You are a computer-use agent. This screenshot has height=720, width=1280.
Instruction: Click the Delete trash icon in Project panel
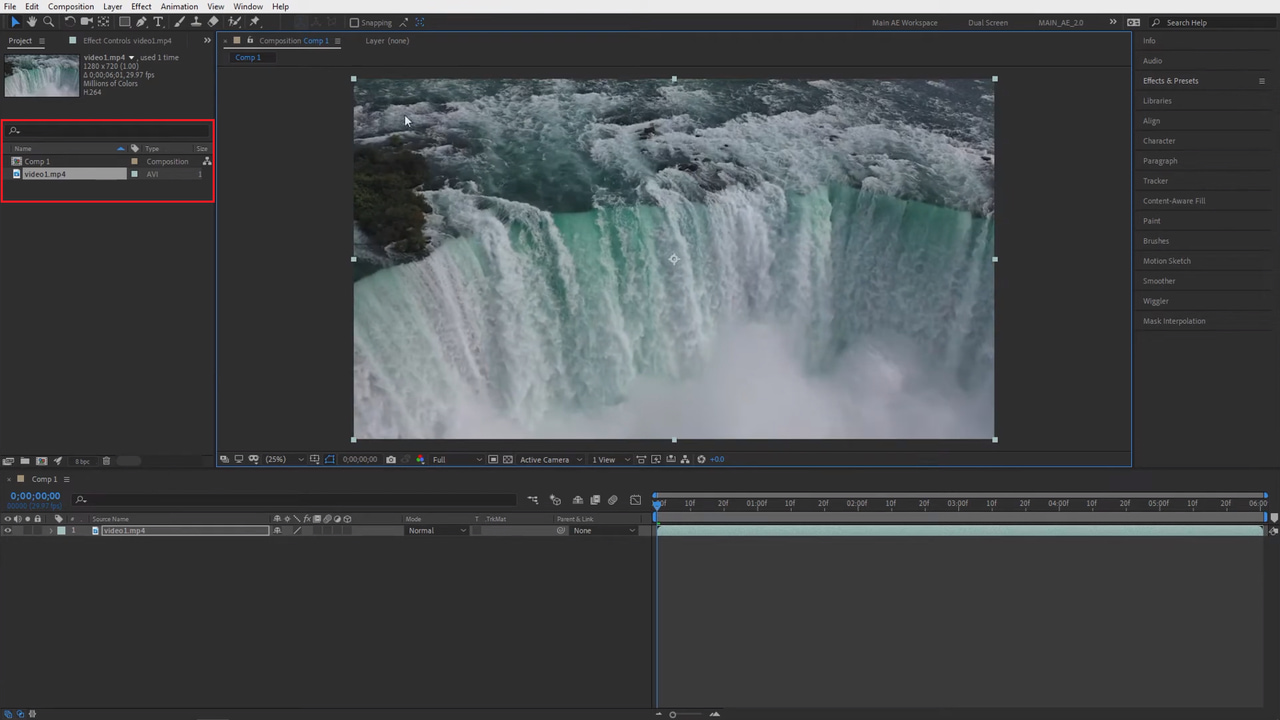[106, 461]
